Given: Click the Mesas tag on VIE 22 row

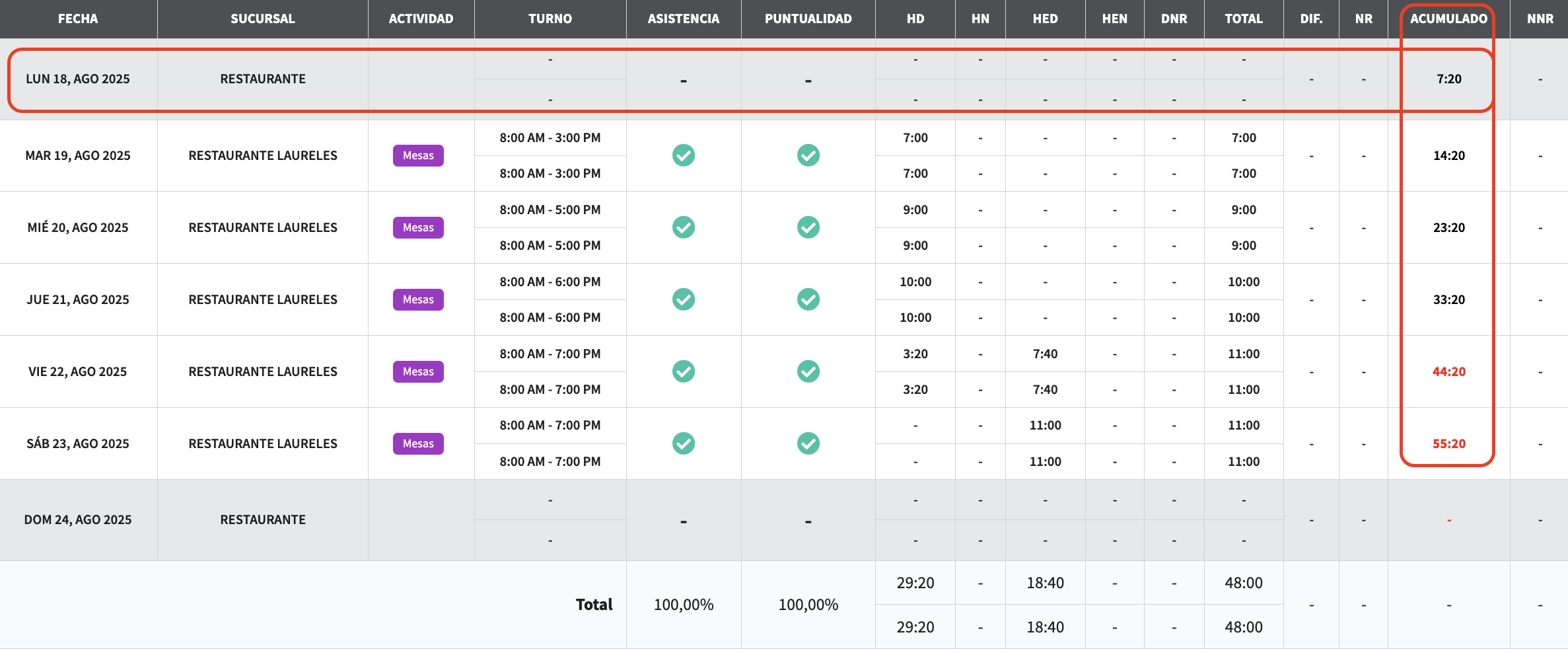Looking at the screenshot, I should coord(418,371).
